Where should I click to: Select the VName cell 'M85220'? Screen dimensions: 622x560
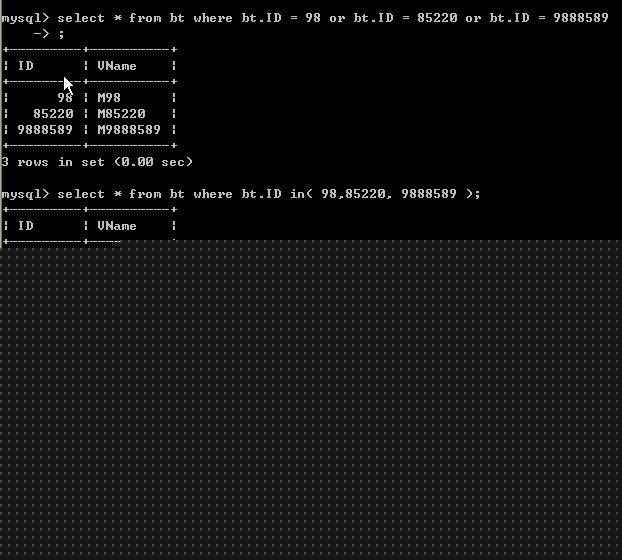click(x=121, y=114)
